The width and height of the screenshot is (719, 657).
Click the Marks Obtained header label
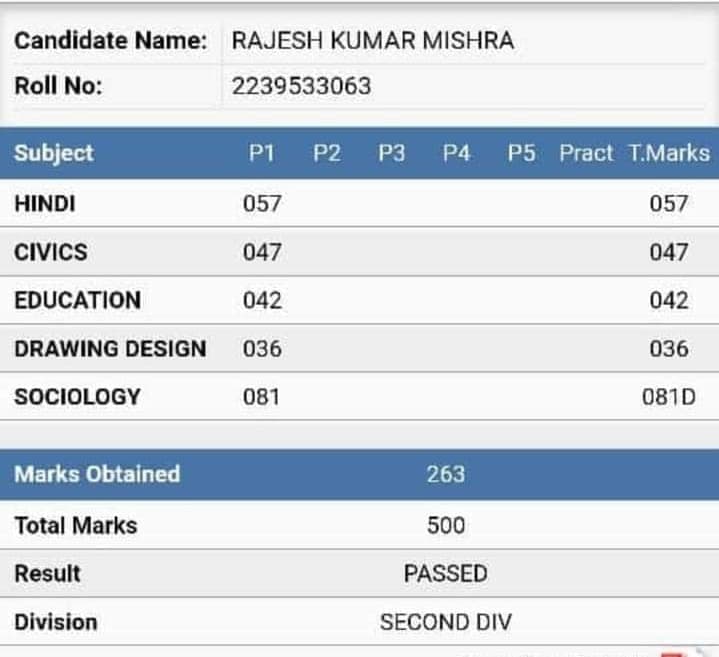(x=97, y=474)
